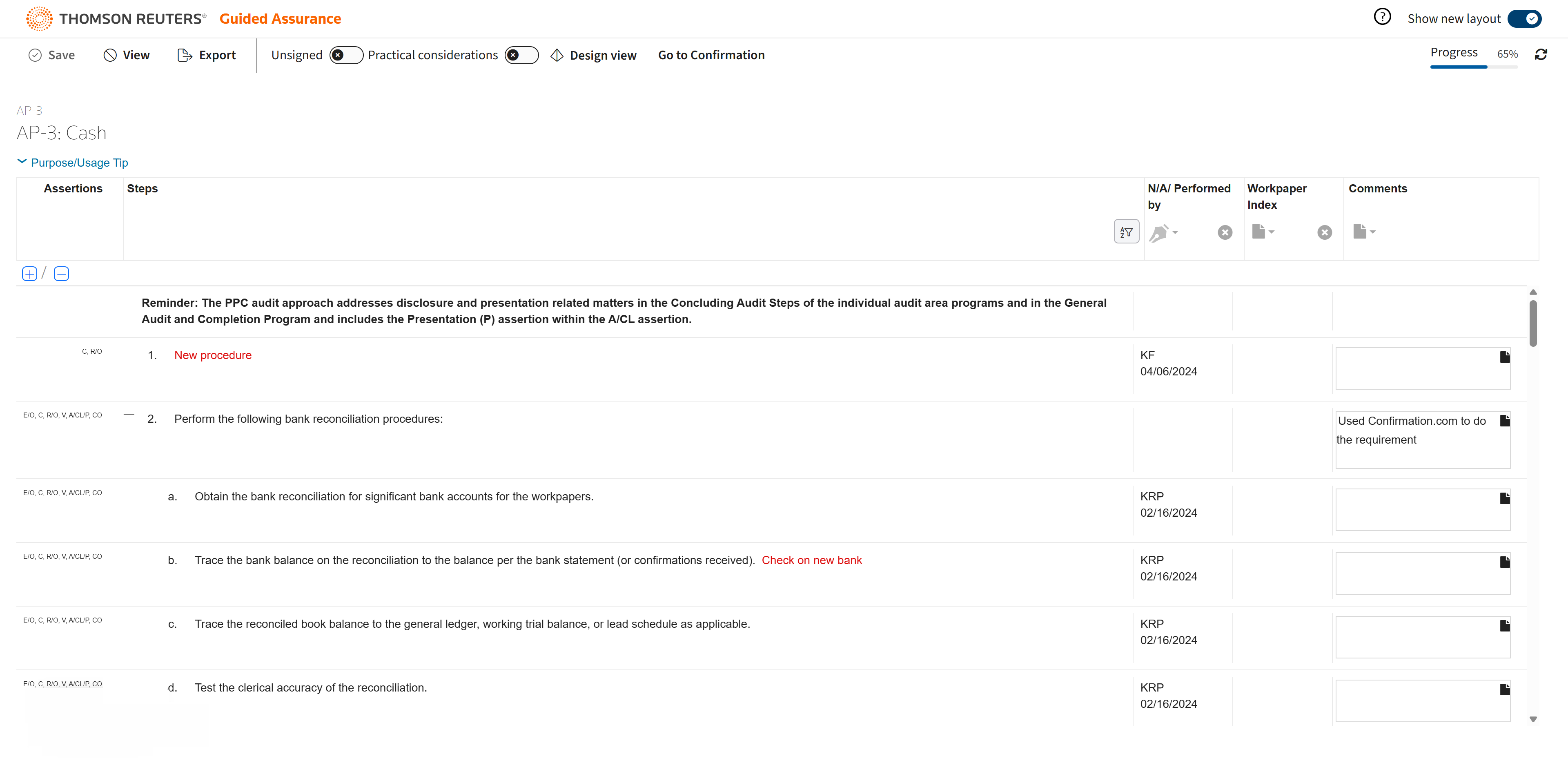Click the help question mark icon

[x=1382, y=17]
